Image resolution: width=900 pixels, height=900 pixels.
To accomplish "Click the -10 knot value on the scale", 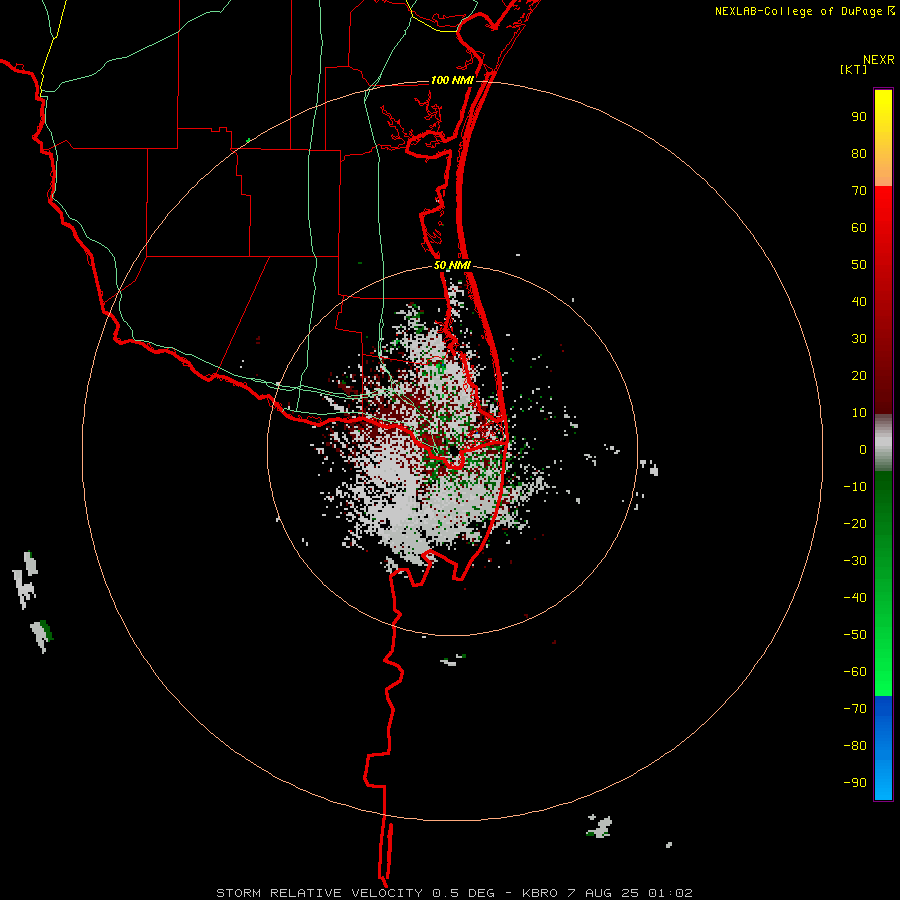I will (855, 487).
